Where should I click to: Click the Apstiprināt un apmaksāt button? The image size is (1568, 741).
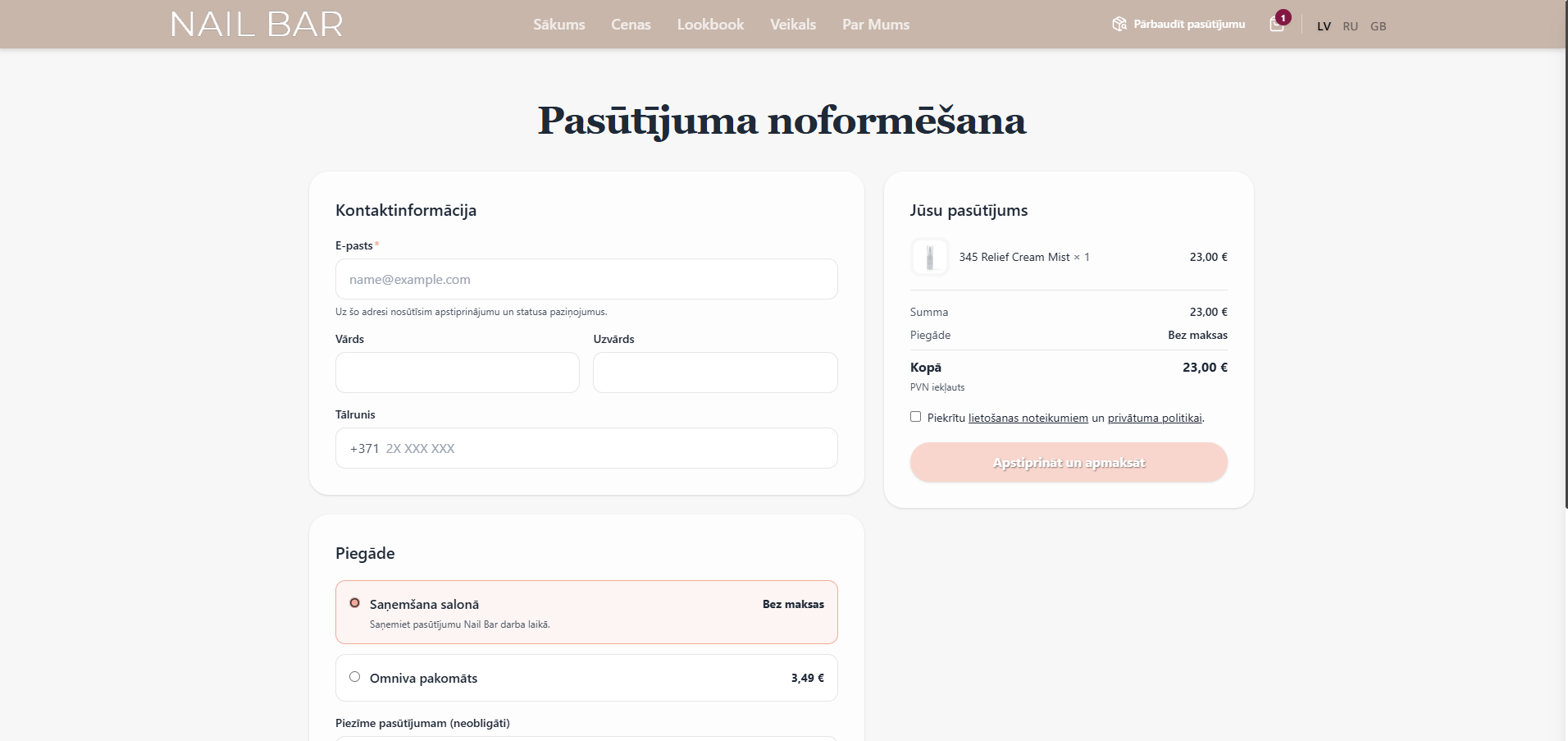pos(1069,463)
